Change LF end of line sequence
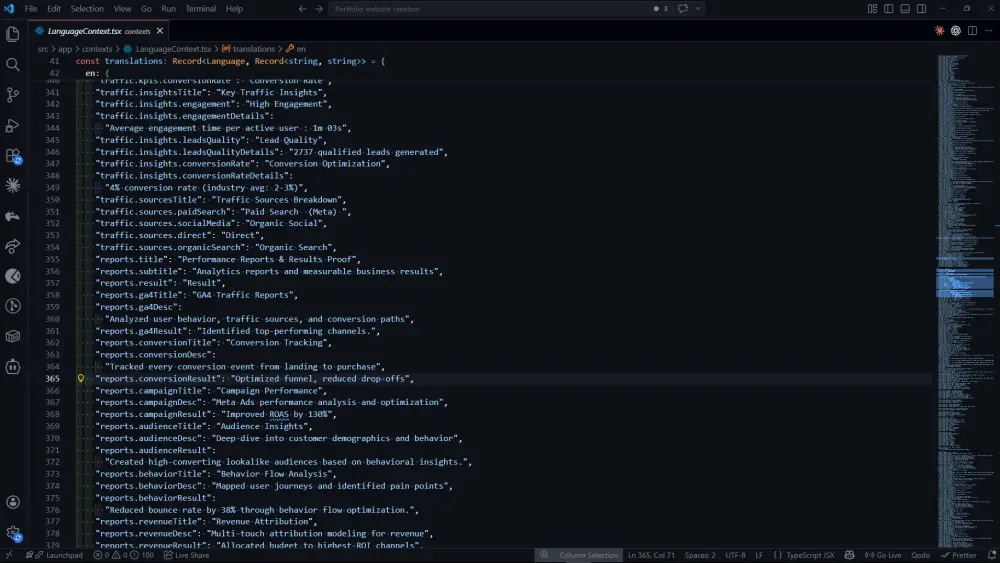The width and height of the screenshot is (1000, 563). (x=759, y=555)
